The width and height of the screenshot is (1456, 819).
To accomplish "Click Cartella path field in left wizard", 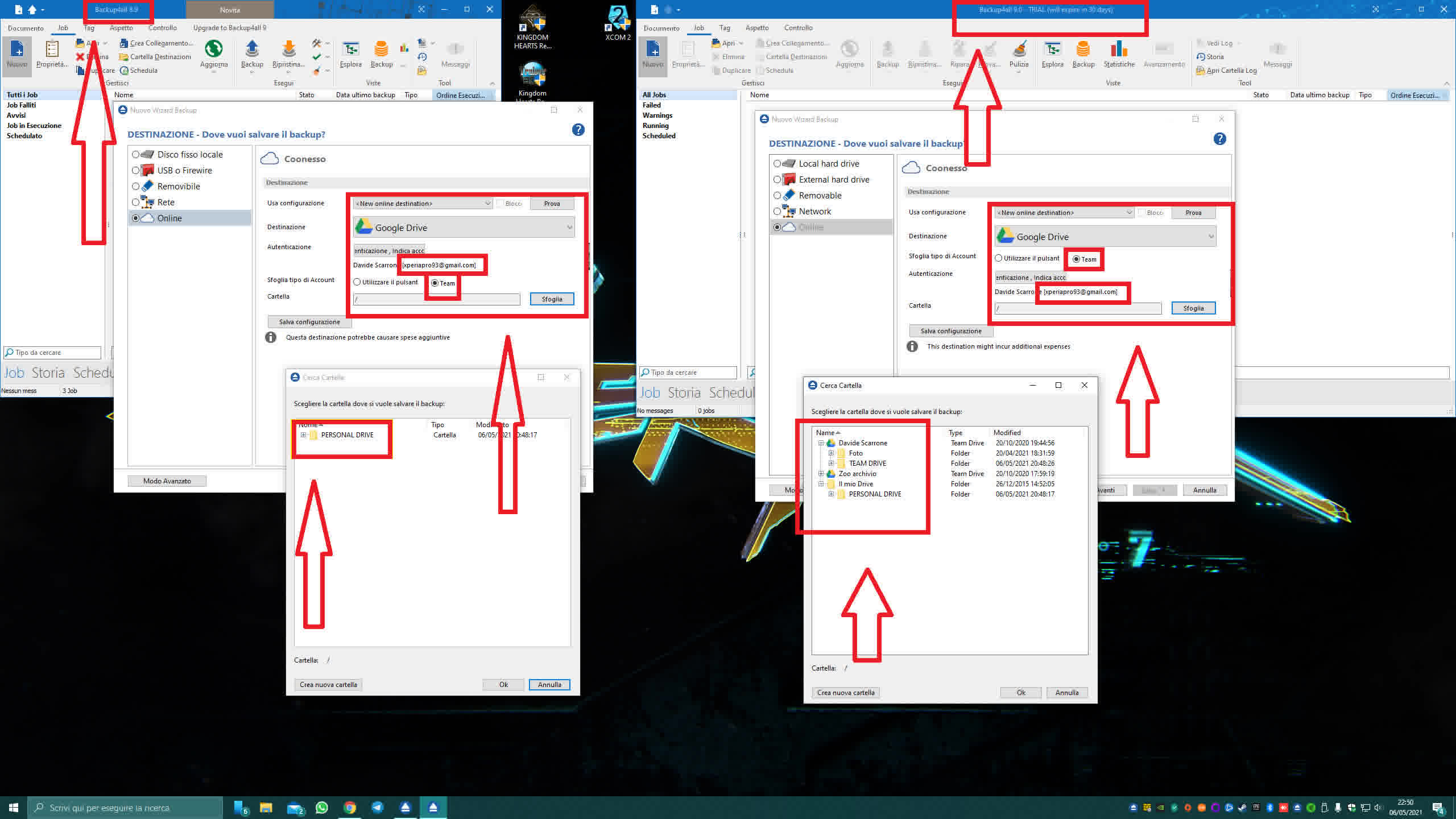I will [436, 299].
